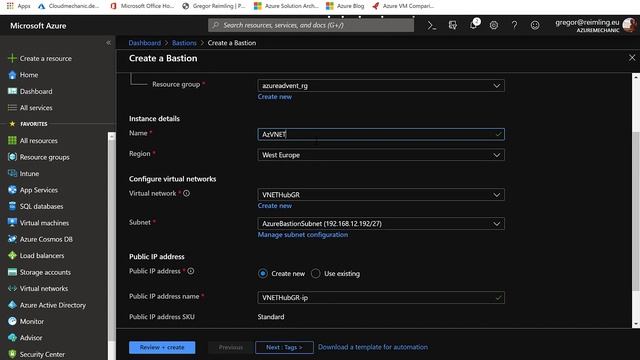
Task: Click Previous button
Action: coord(231,347)
